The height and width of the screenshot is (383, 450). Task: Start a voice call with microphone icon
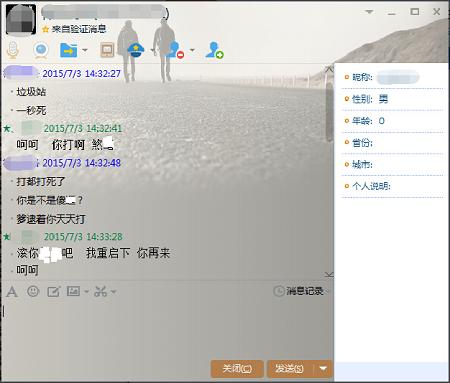point(13,50)
